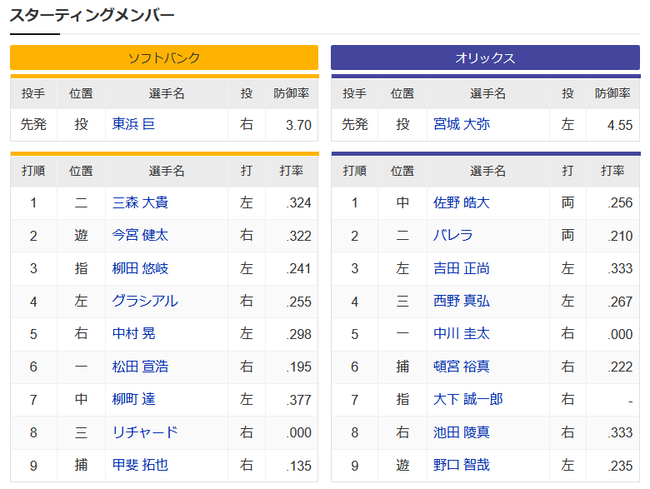
Task: Click 打順 header in SoftBank batting table
Action: (x=33, y=171)
